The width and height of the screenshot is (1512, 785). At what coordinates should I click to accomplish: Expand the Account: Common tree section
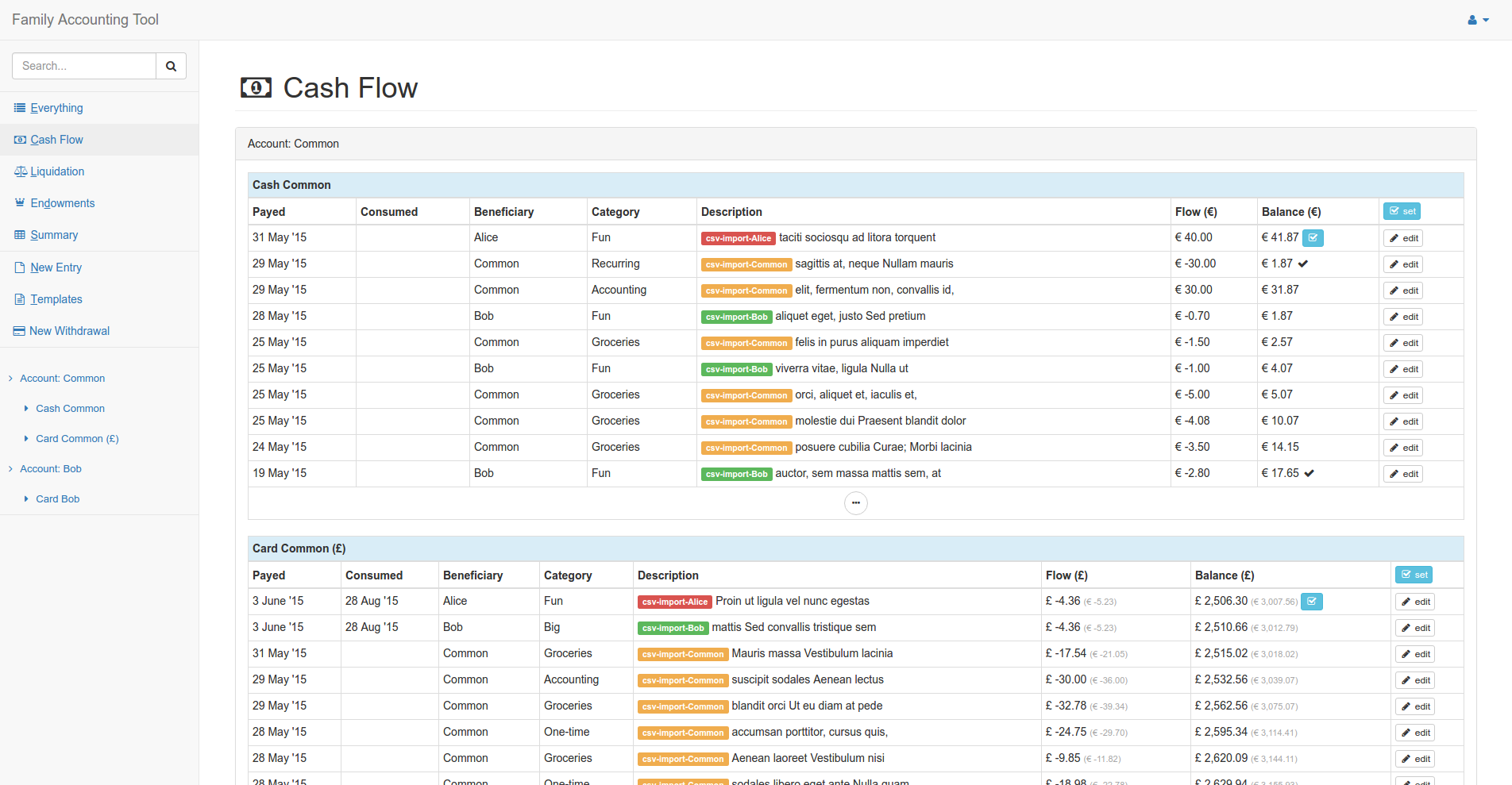coord(10,379)
